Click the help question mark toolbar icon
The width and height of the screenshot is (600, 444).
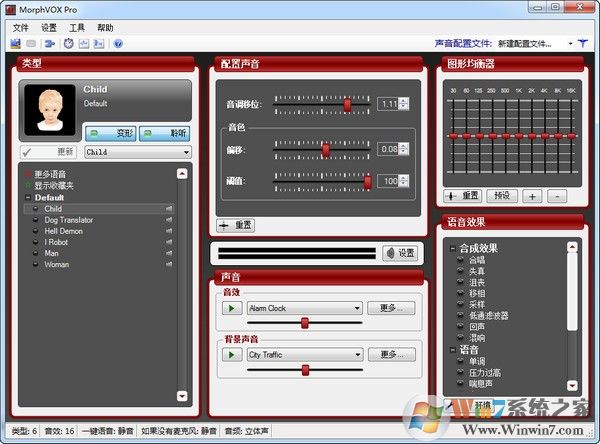[x=118, y=44]
